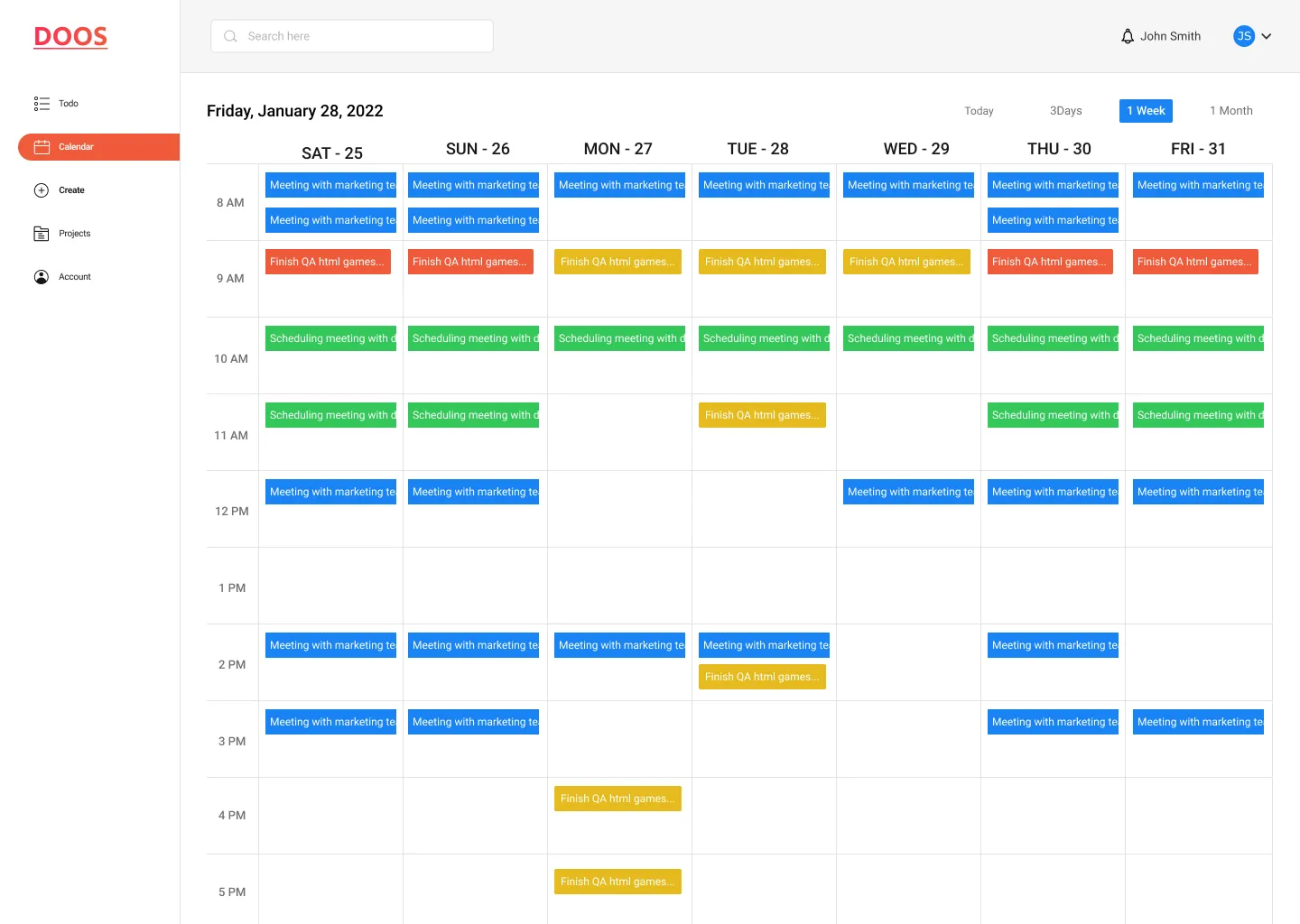Screen dimensions: 1300x924
Task: Open the Projects menu item
Action: (75, 234)
